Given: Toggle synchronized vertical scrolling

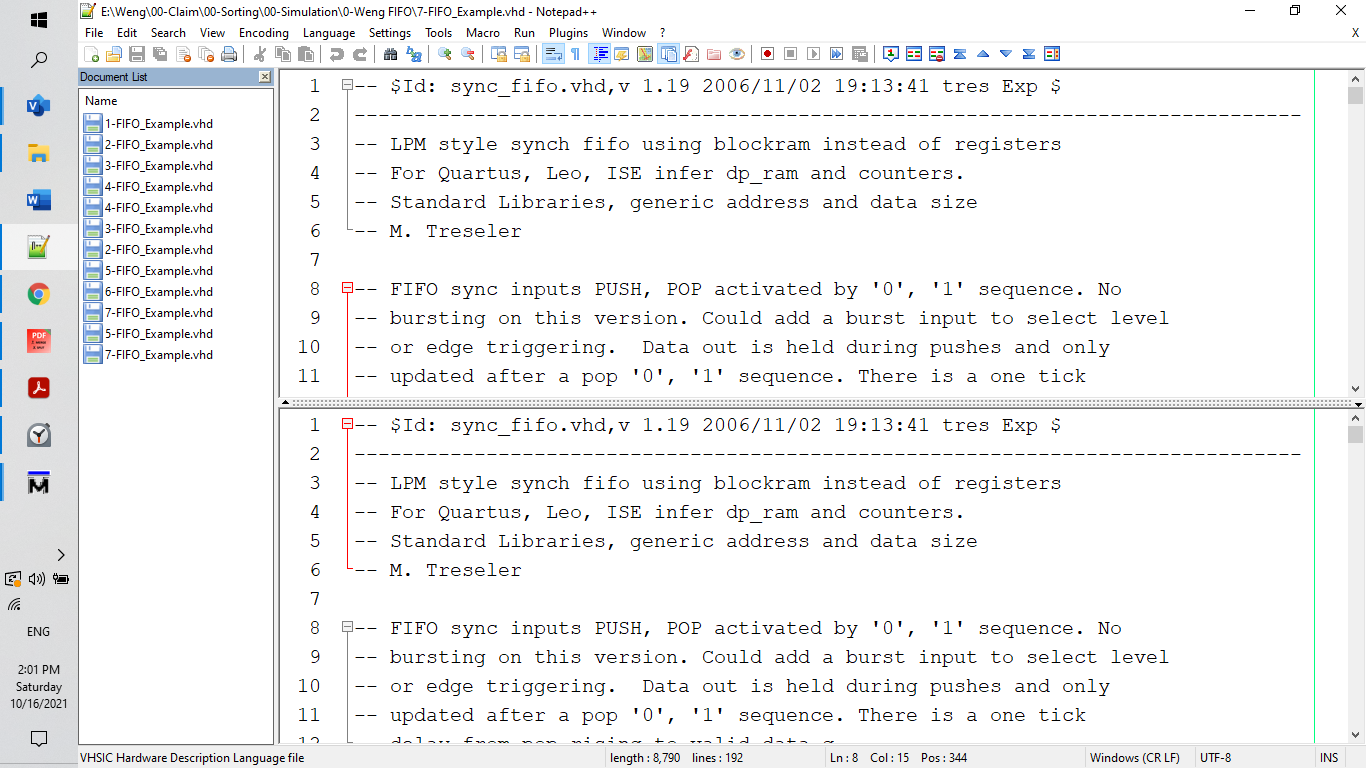Looking at the screenshot, I should tap(499, 54).
